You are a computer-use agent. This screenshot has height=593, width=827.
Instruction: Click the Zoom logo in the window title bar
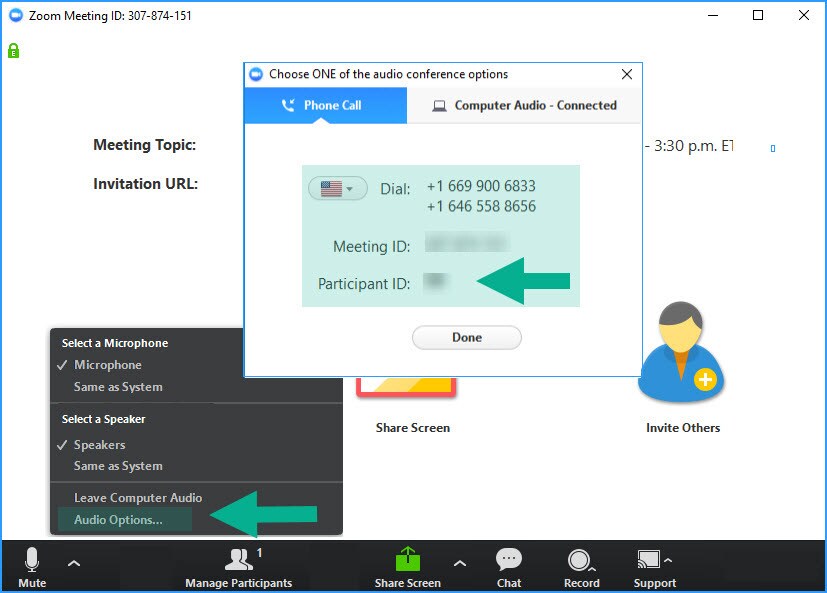pos(16,15)
